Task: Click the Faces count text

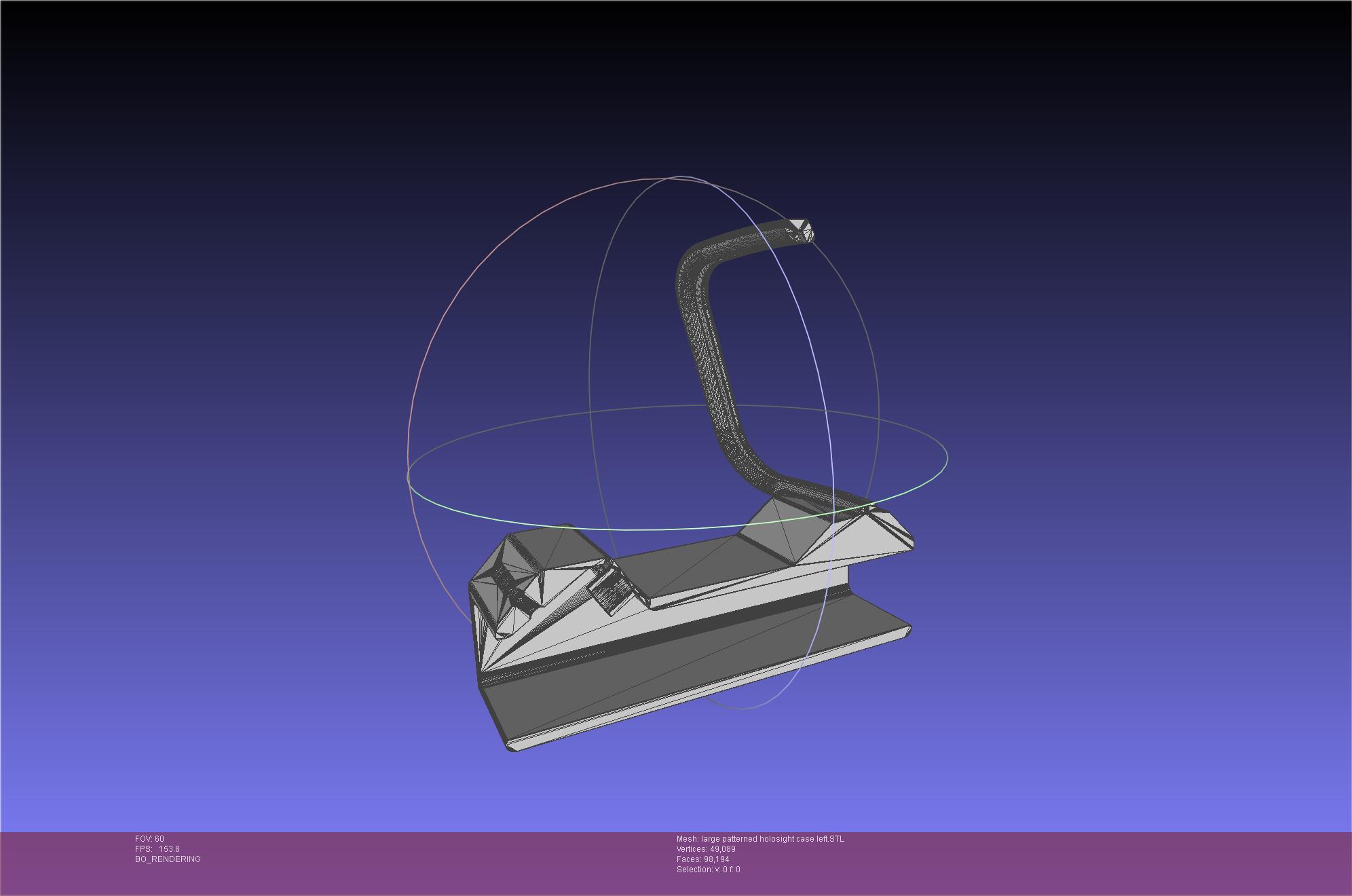Action: point(702,859)
